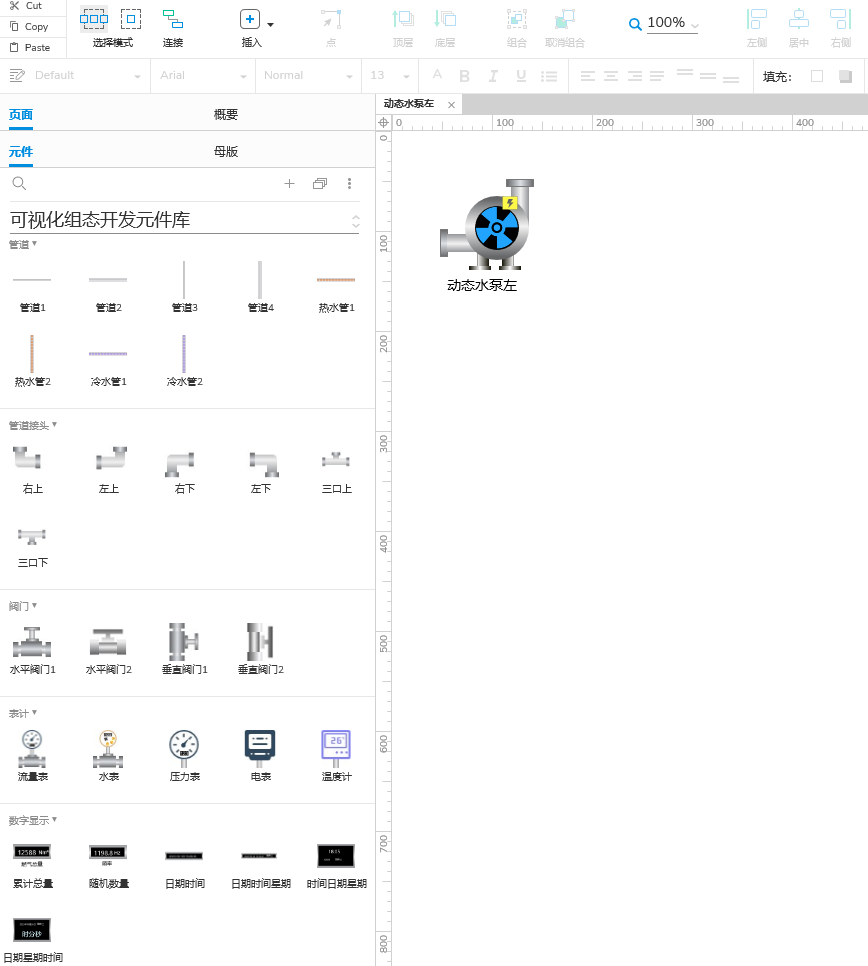Toggle the contained selection mode icon
Image resolution: width=868 pixels, height=966 pixels.
tap(131, 18)
